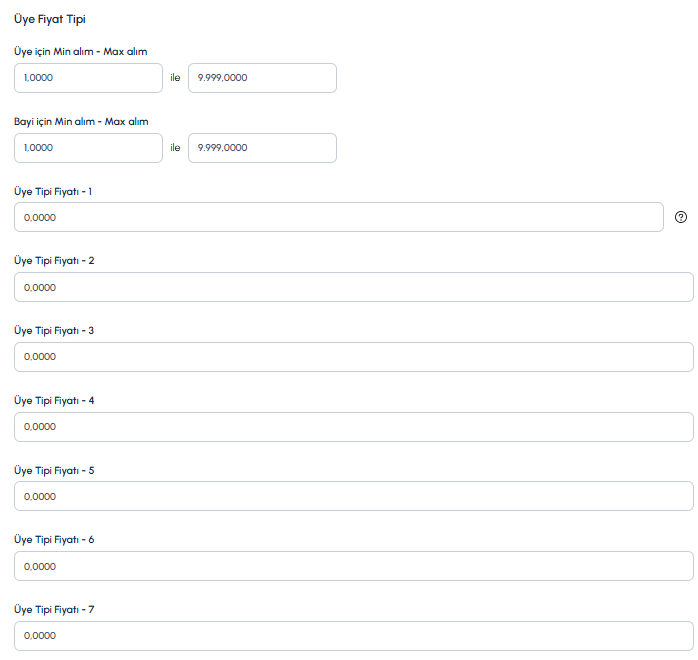The image size is (698, 660).
Task: Click the 'Üye Tipi Fiyatı - 6' label
Action: tap(54, 540)
